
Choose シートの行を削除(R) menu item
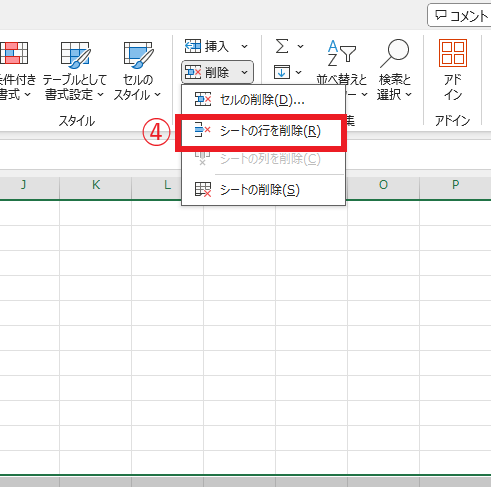pyautogui.click(x=261, y=131)
